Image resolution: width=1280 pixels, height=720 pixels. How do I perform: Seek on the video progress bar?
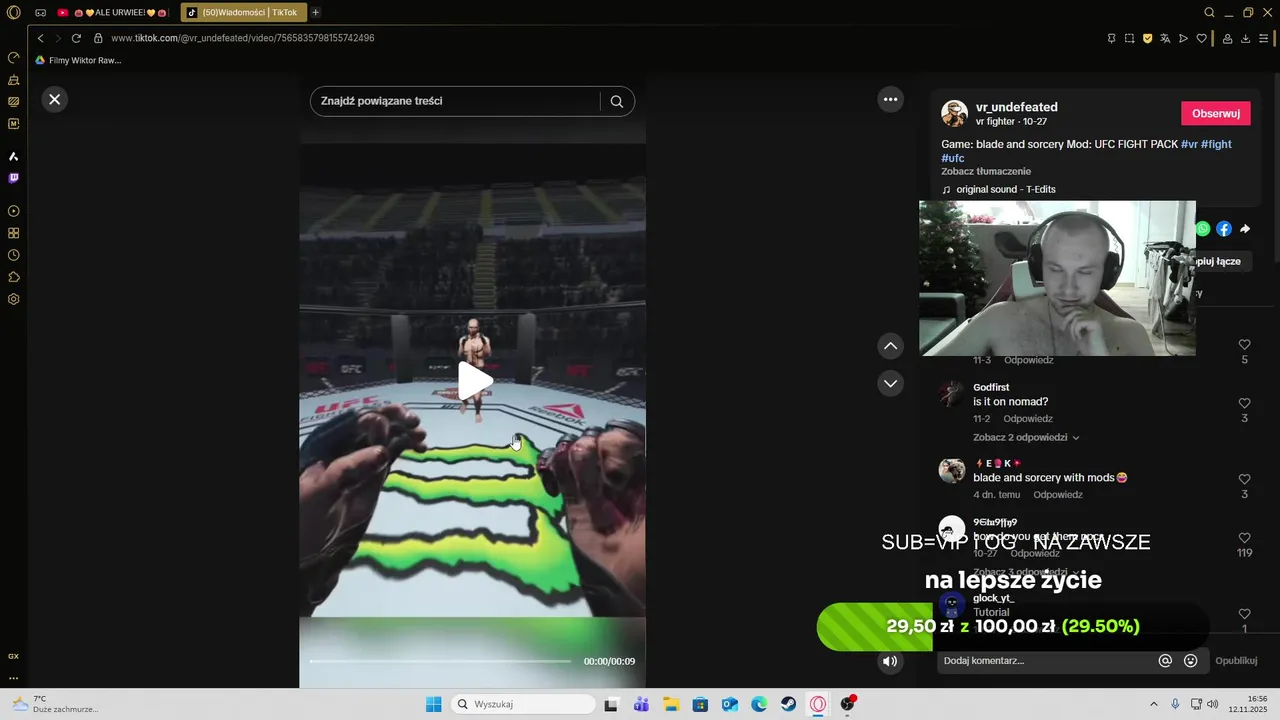pos(440,661)
